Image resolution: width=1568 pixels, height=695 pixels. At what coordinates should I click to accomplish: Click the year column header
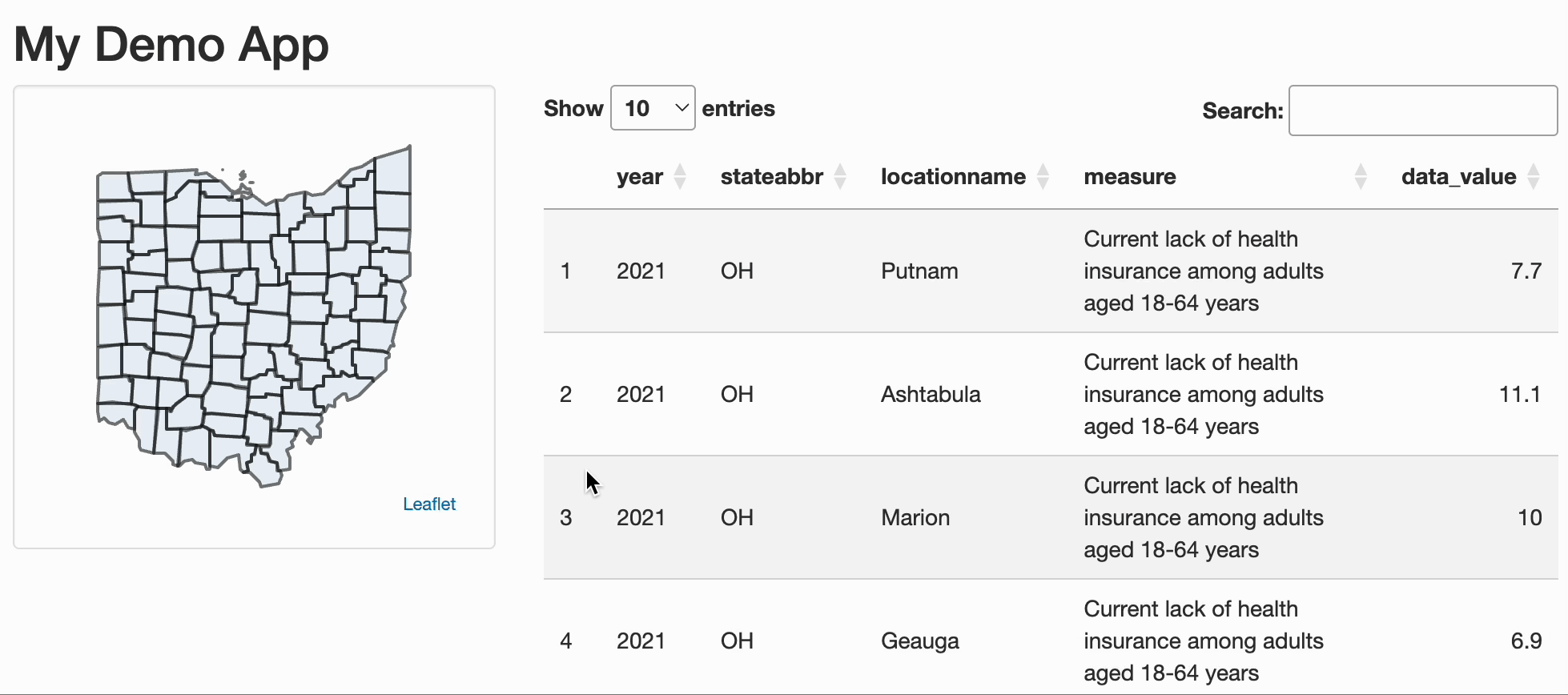tap(639, 177)
